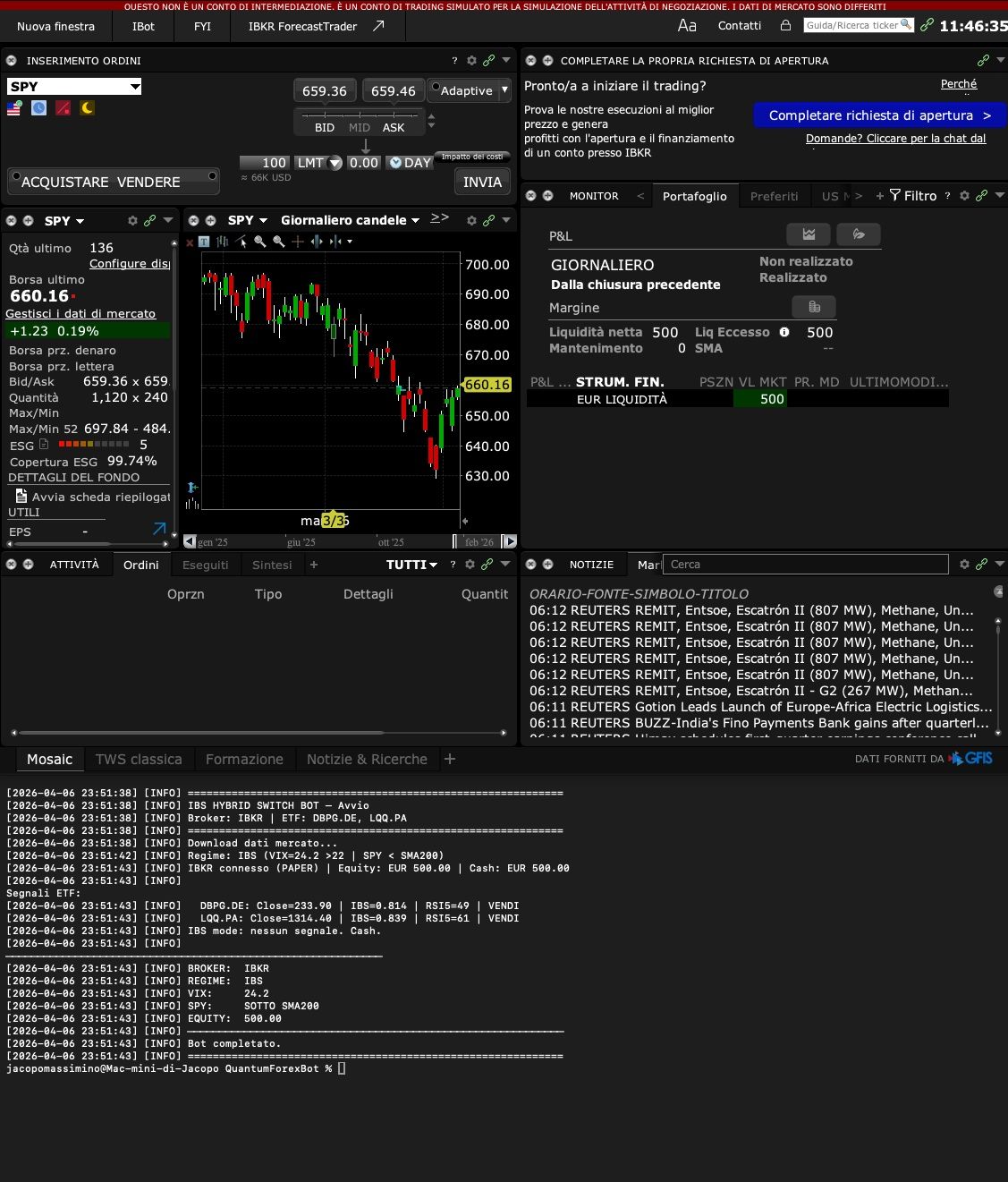This screenshot has height=1182, width=1008.
Task: Click the US flag icon under SPY ticker
Action: click(x=14, y=108)
